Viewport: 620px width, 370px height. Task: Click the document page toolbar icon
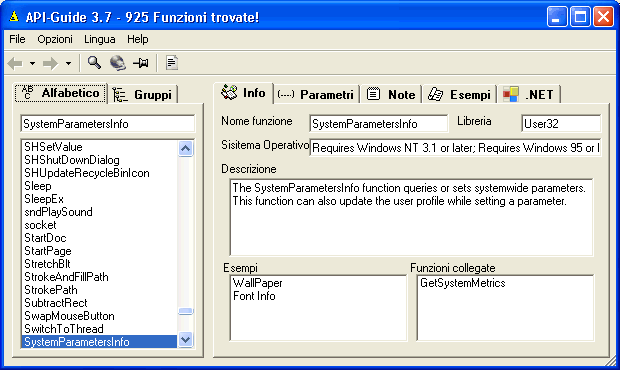[172, 63]
